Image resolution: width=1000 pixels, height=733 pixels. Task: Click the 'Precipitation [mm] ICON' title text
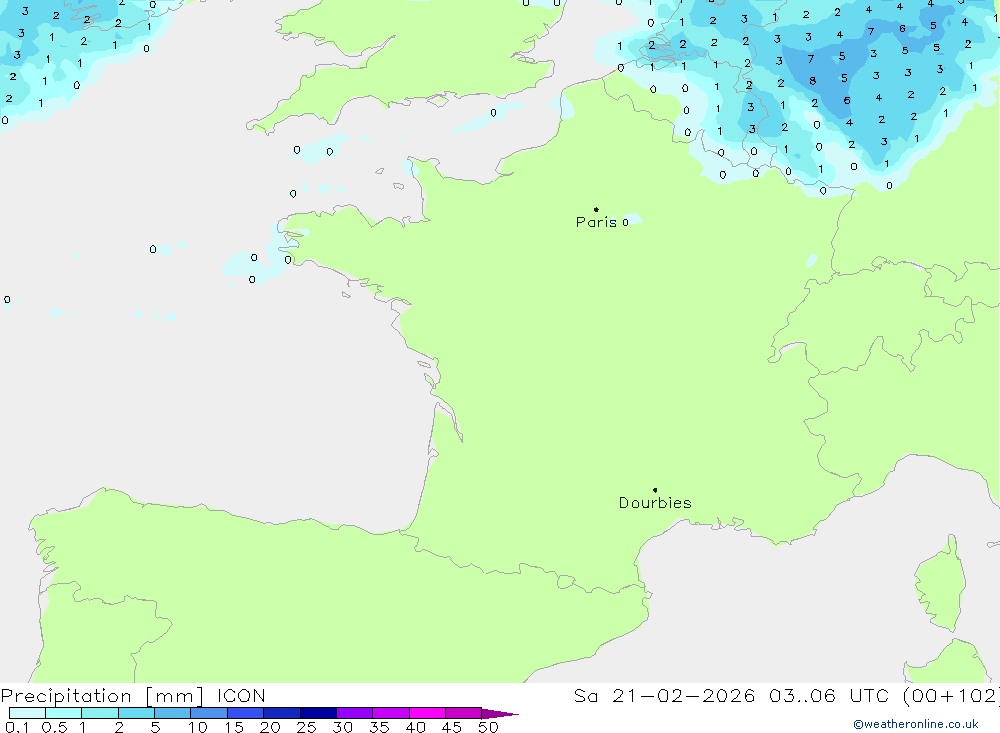pyautogui.click(x=133, y=695)
